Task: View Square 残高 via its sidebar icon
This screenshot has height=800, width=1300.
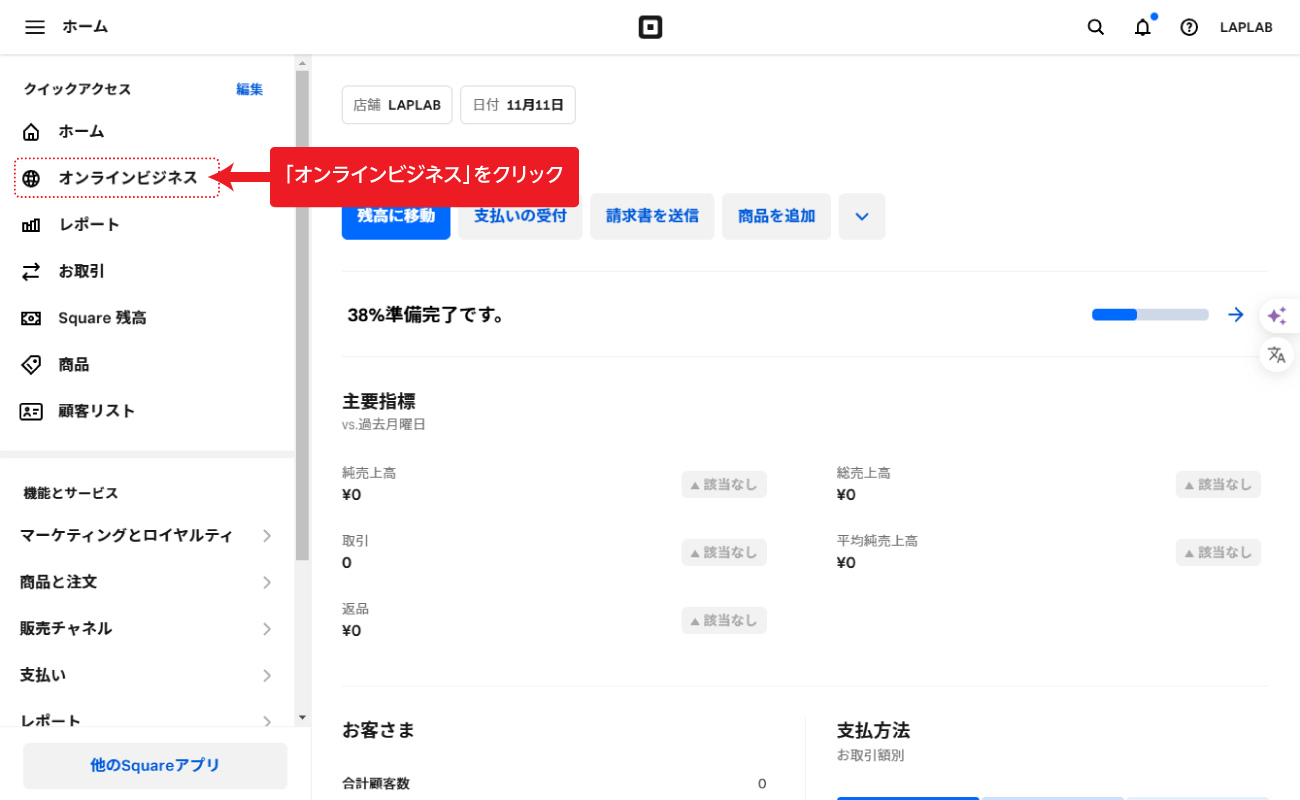Action: [34, 317]
